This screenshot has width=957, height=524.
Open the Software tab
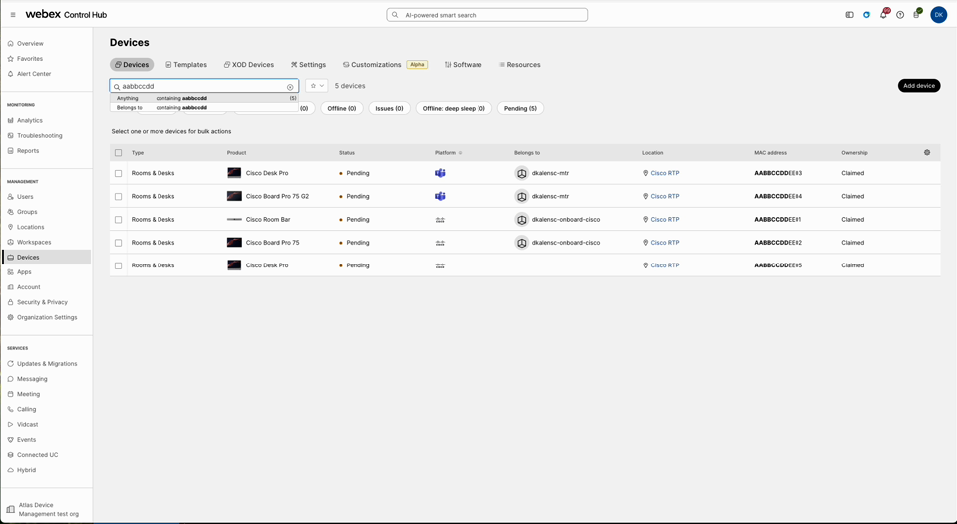(463, 65)
